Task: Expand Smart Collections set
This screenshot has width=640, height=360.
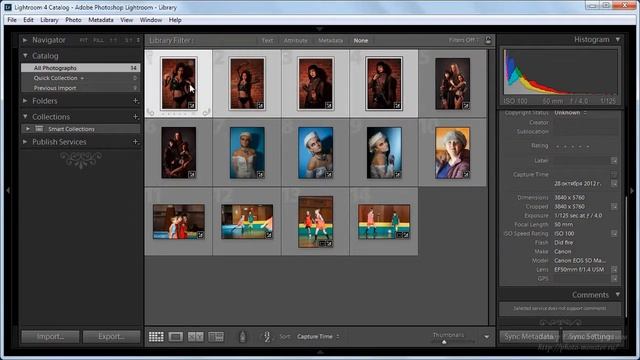Action: pyautogui.click(x=28, y=129)
